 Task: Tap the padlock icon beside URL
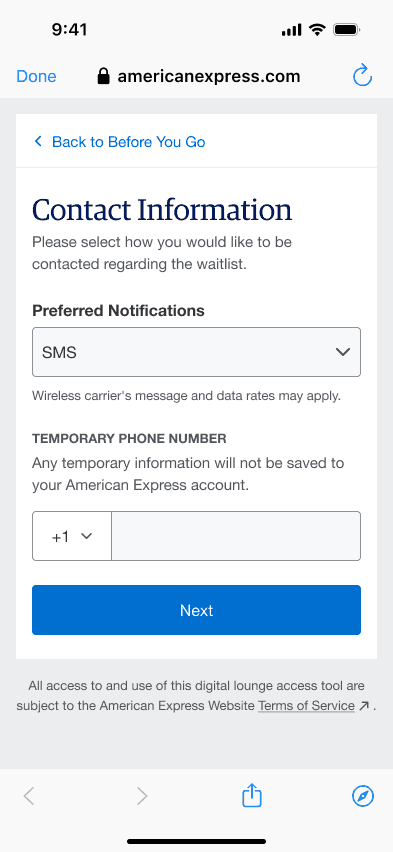pos(103,76)
